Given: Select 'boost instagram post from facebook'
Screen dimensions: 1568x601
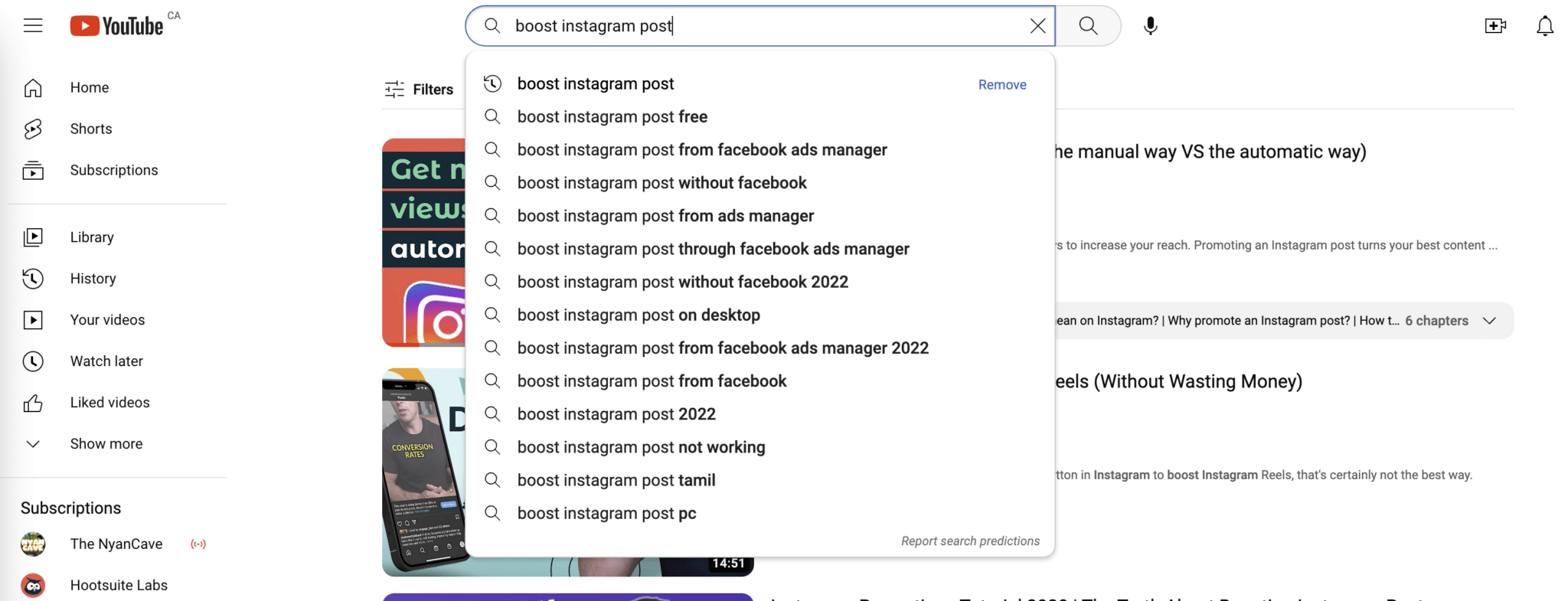Looking at the screenshot, I should [x=759, y=381].
